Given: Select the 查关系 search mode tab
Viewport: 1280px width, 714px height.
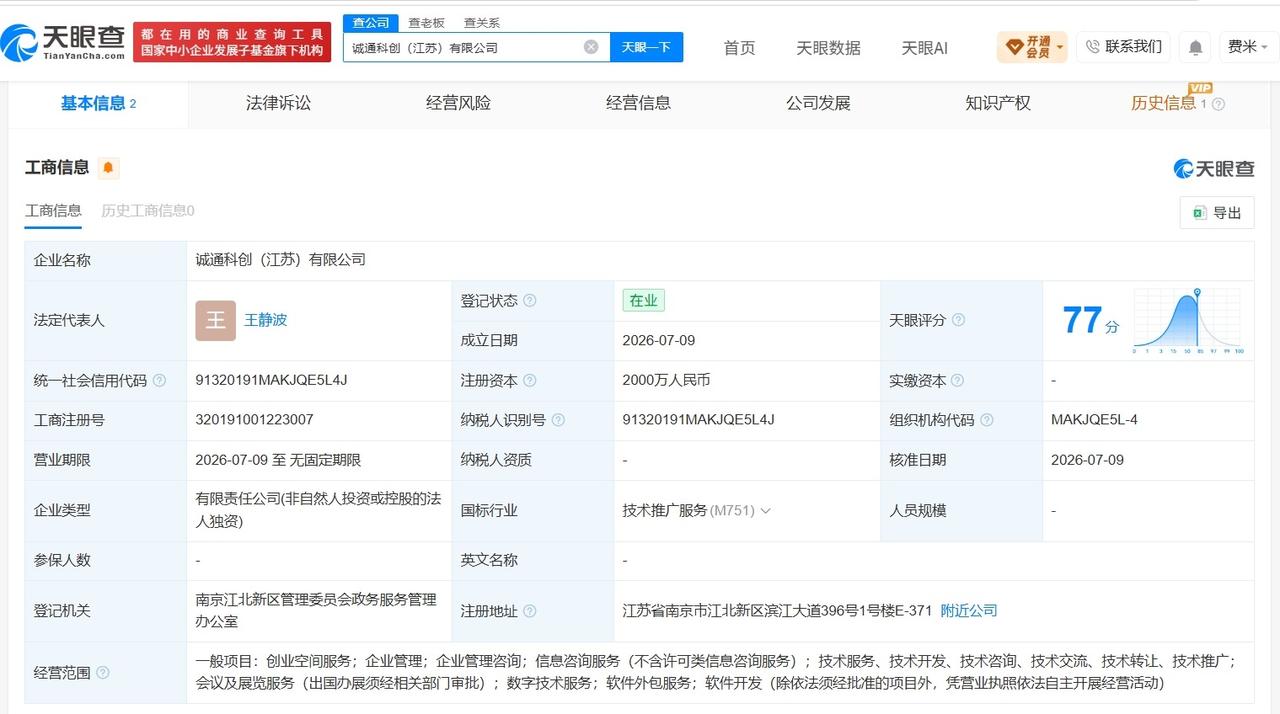Looking at the screenshot, I should click(x=481, y=22).
